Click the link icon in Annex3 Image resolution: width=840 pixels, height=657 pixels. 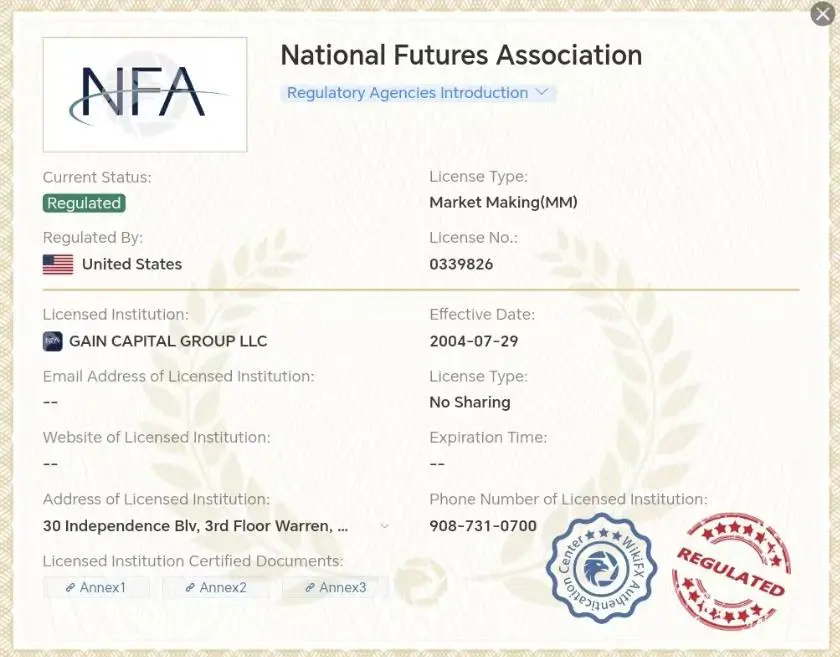coord(309,588)
